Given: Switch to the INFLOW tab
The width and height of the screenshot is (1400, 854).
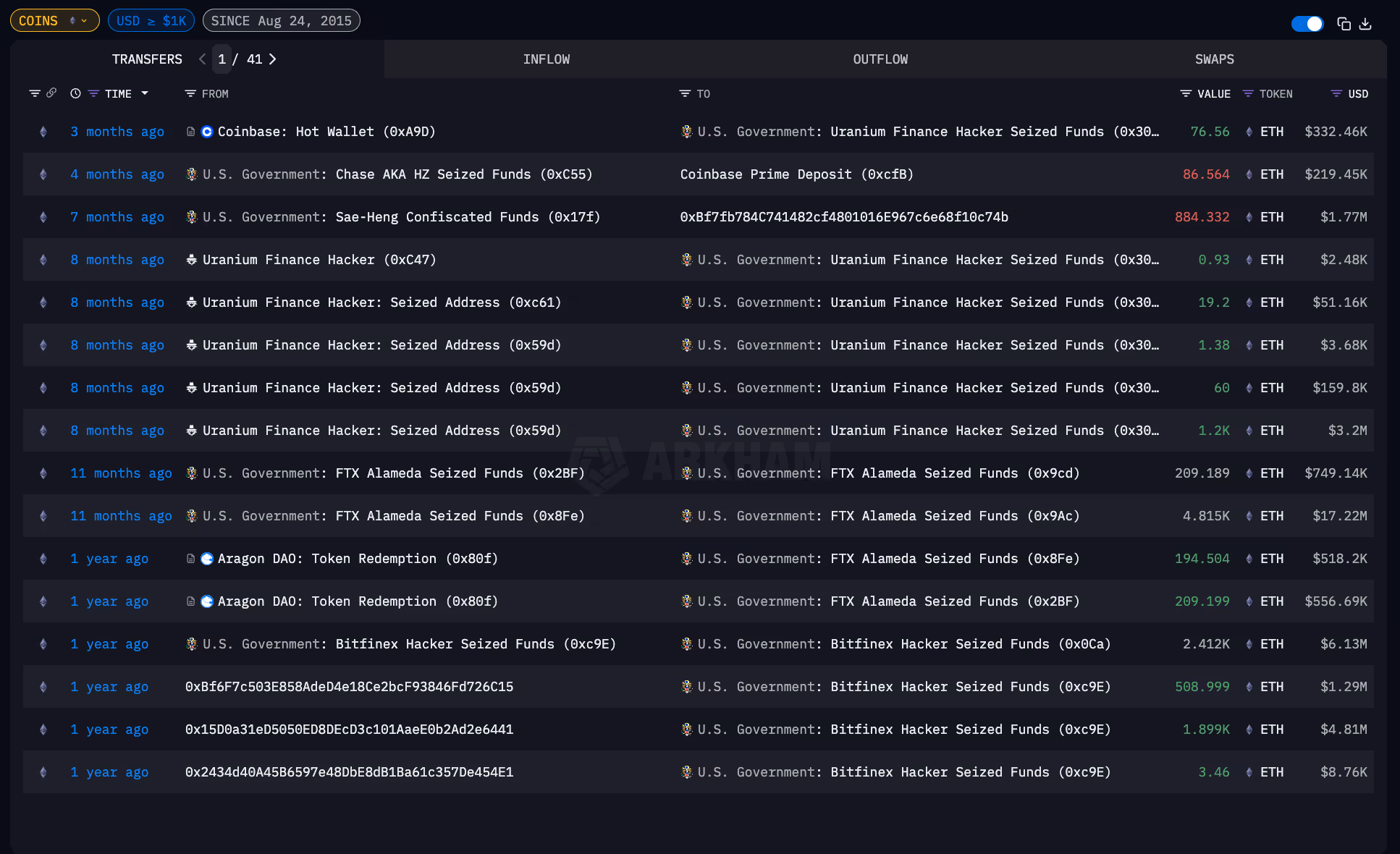Looking at the screenshot, I should tap(546, 59).
